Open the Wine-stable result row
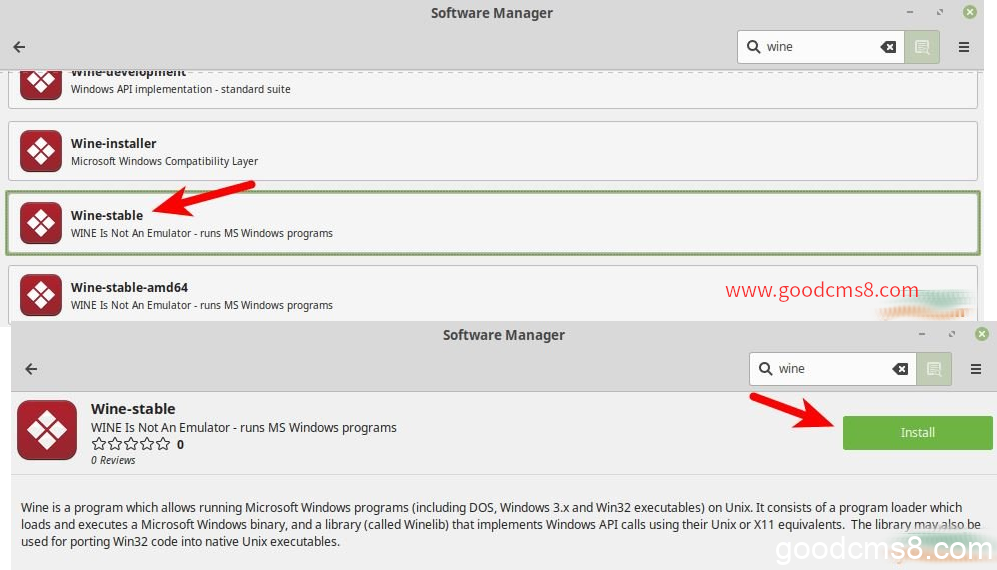The height and width of the screenshot is (570, 997). pyautogui.click(x=493, y=223)
